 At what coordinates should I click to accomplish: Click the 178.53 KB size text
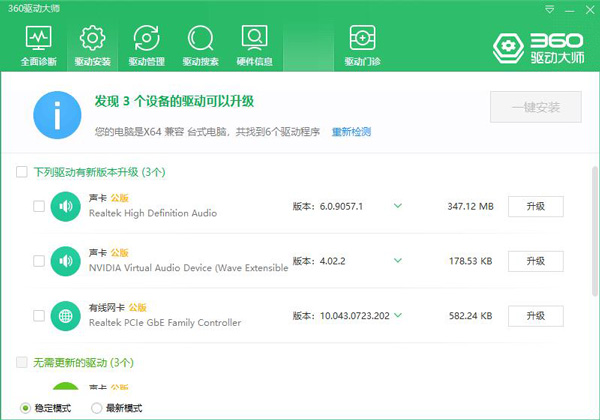[471, 261]
